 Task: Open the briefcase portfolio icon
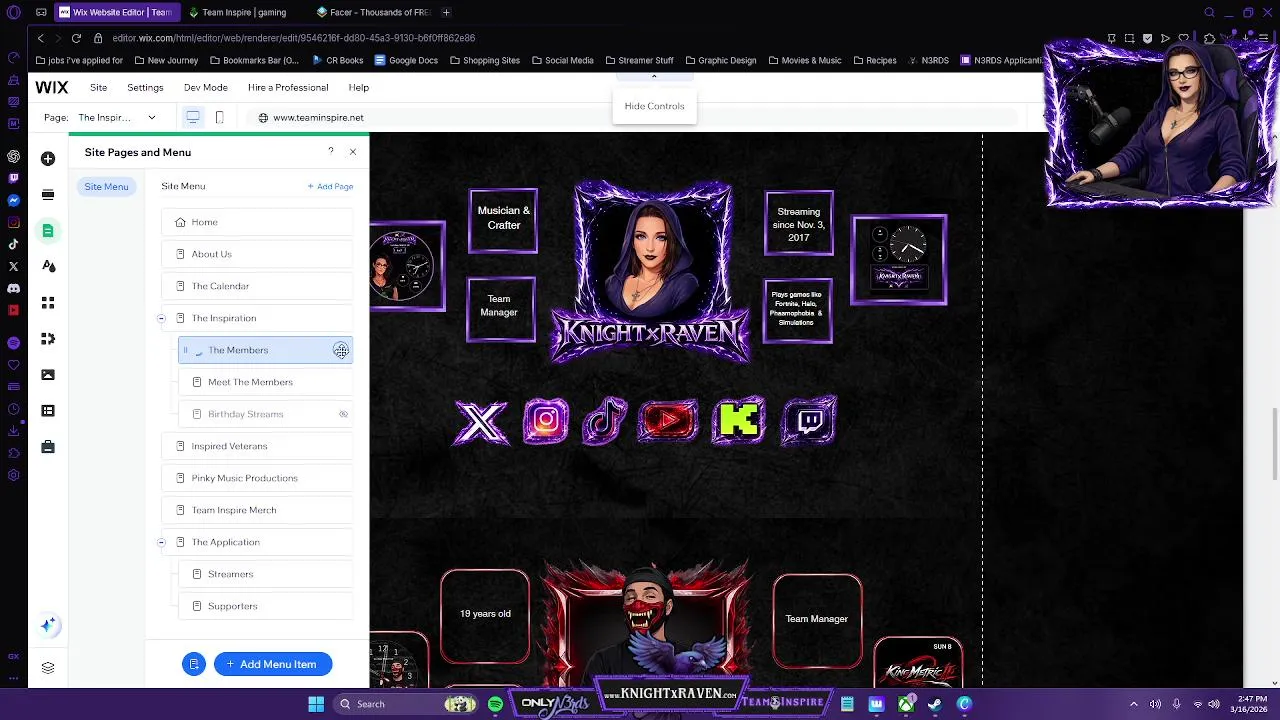click(48, 447)
